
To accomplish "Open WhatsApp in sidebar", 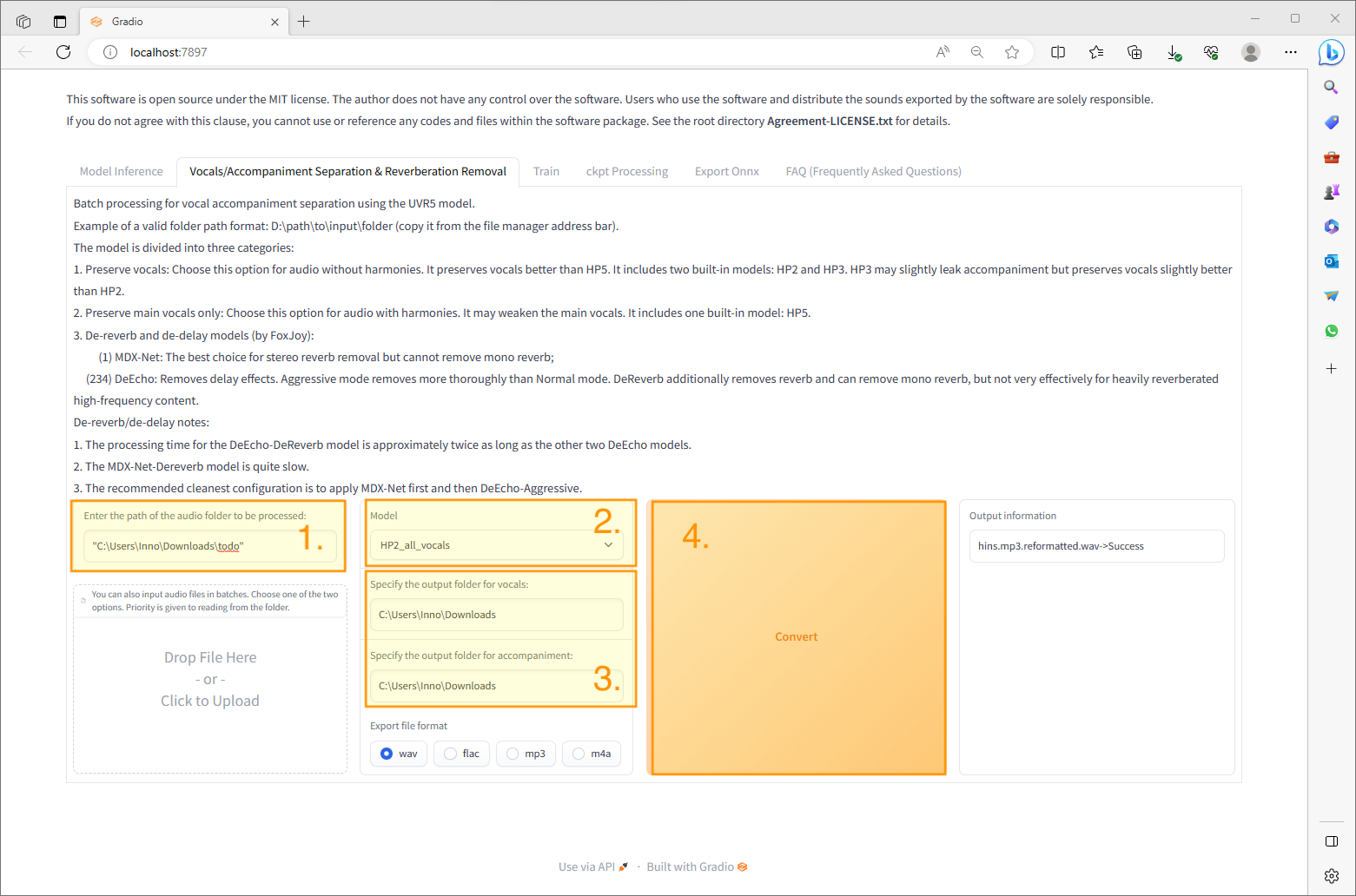I will coord(1331,331).
